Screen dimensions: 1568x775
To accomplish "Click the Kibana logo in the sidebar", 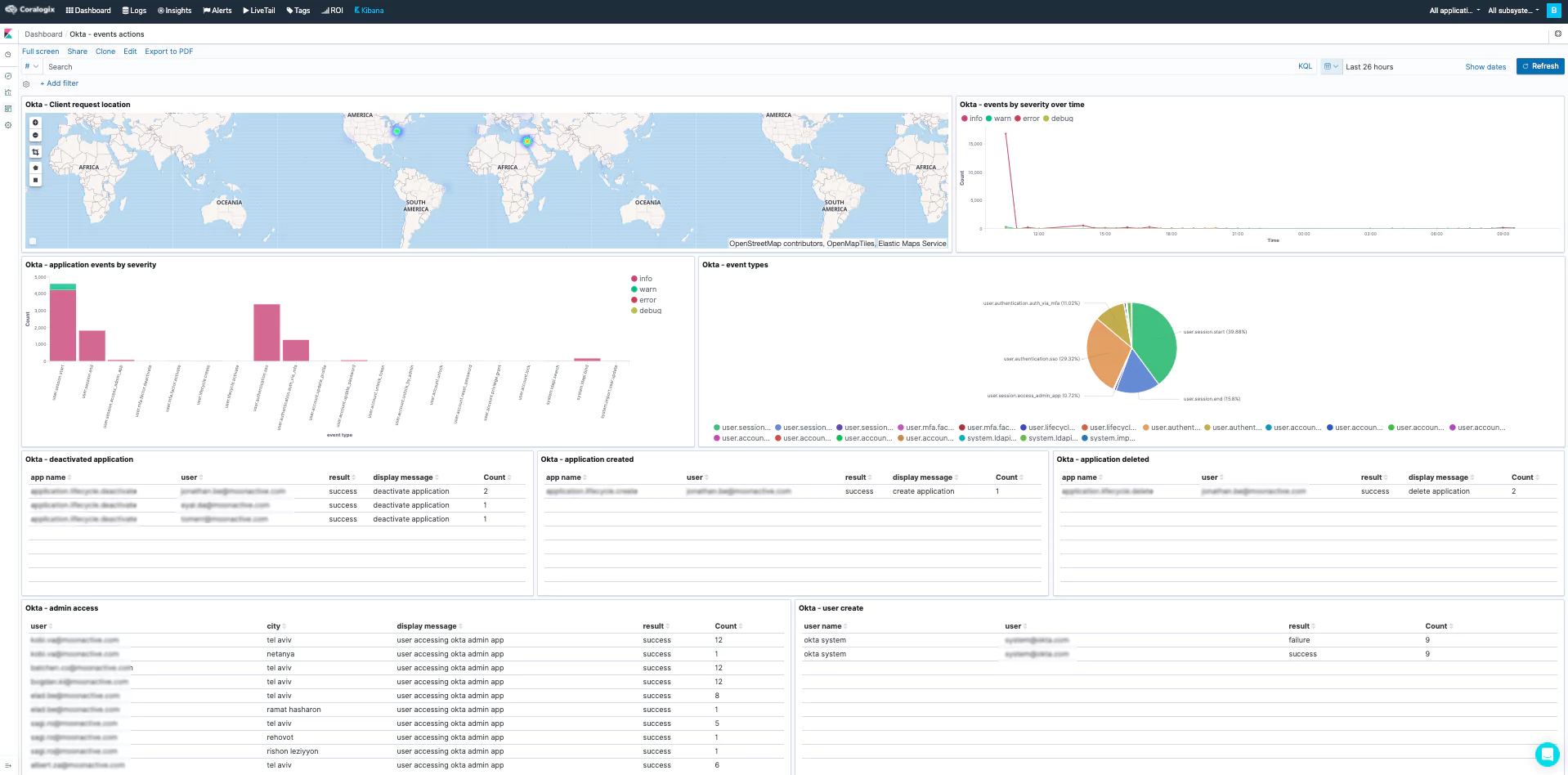I will click(8, 34).
